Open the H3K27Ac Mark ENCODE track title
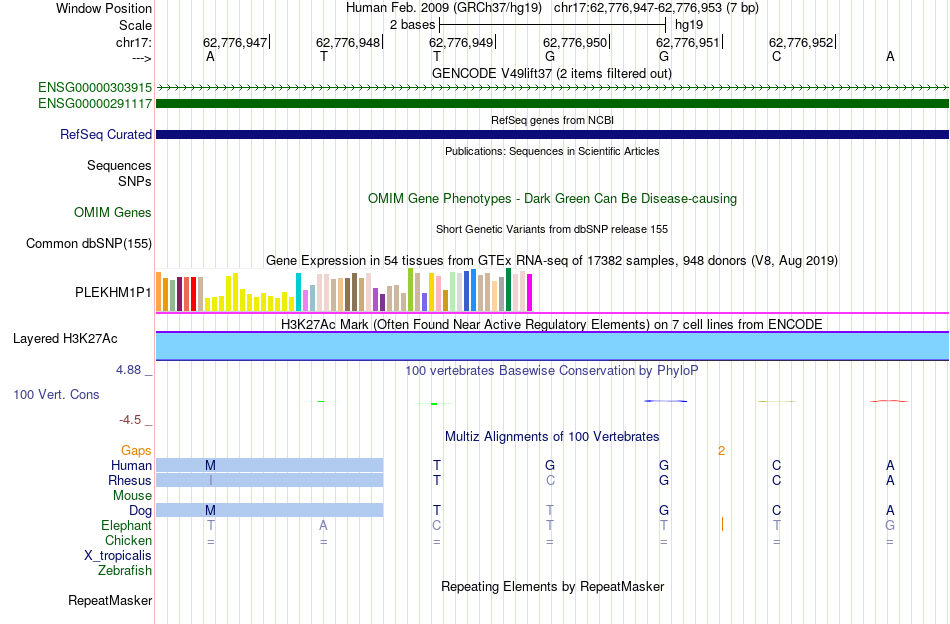The width and height of the screenshot is (950, 624). click(552, 324)
